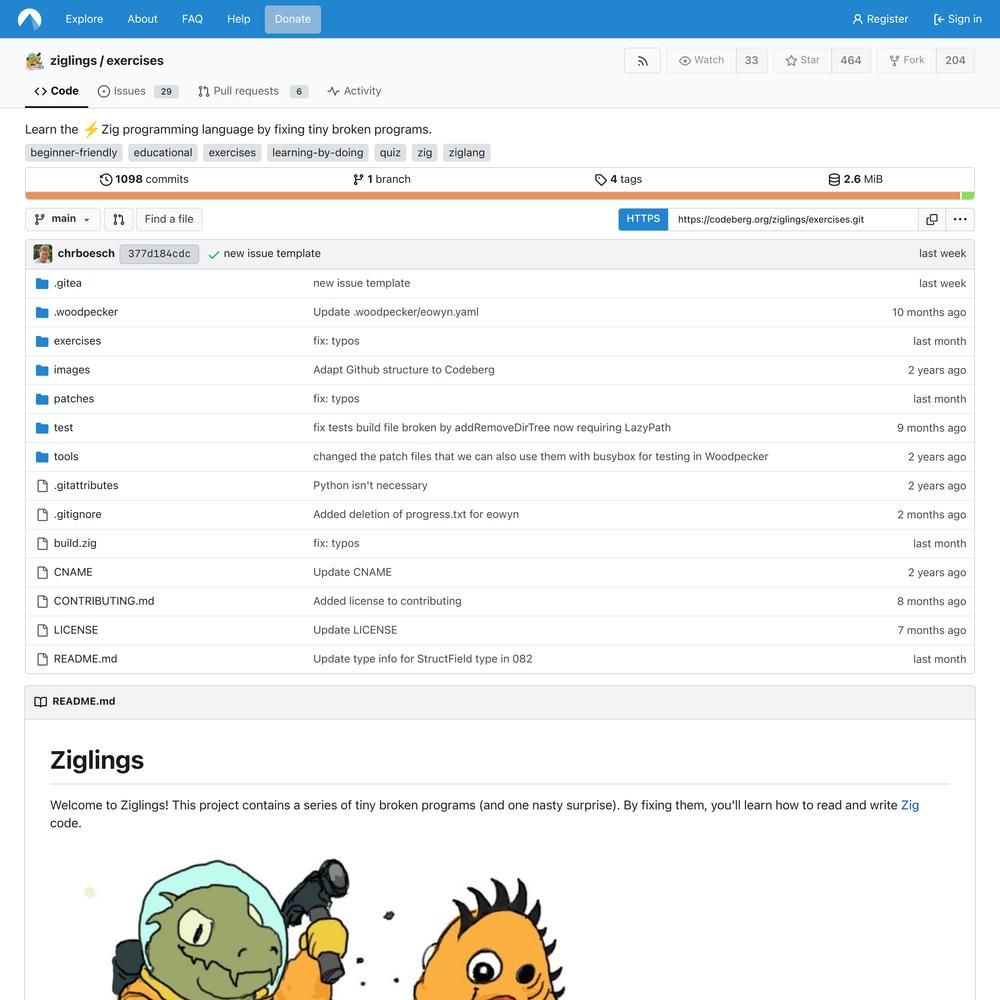Viewport: 1000px width, 1000px height.
Task: View the 4 tags list
Action: tap(618, 179)
